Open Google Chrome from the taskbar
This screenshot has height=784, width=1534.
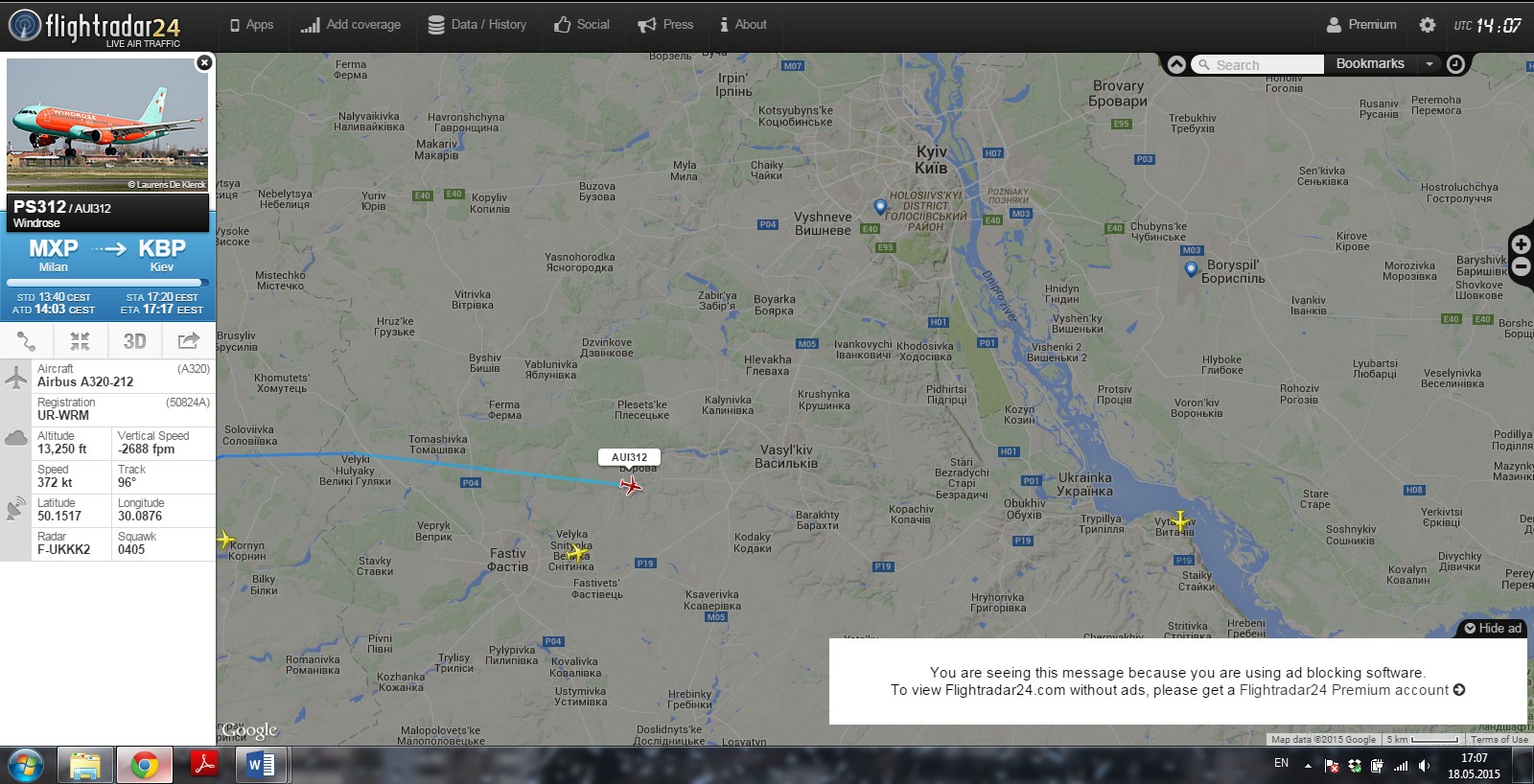tap(145, 766)
